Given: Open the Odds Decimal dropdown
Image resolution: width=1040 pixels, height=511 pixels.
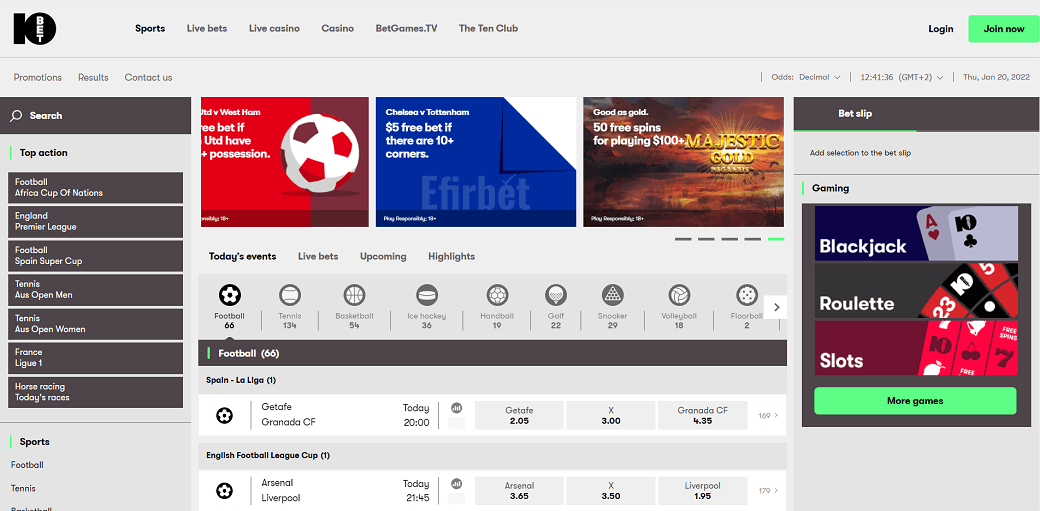Looking at the screenshot, I should click(x=807, y=77).
